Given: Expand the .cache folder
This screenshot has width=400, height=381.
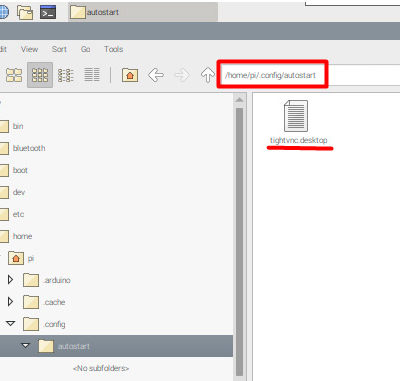Looking at the screenshot, I should pyautogui.click(x=10, y=302).
